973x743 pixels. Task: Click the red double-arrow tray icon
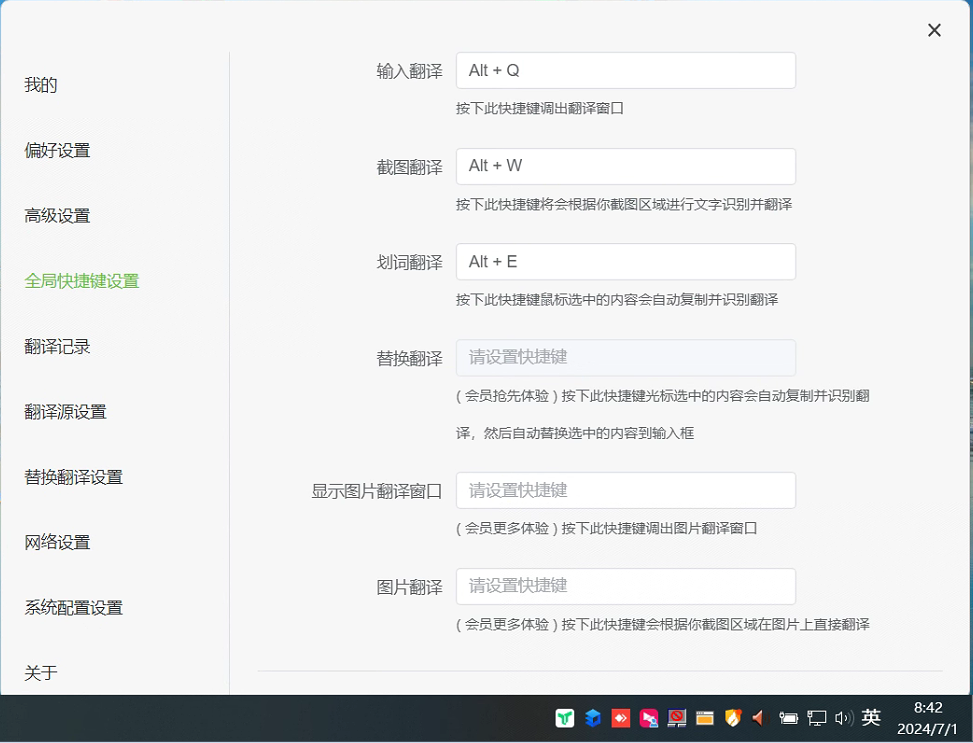pos(621,717)
